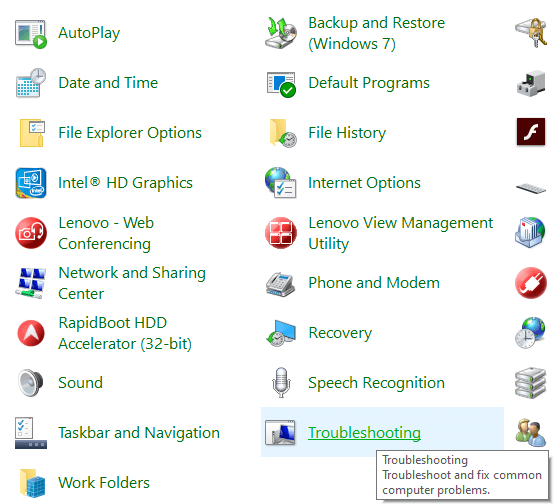Click the Backup and Restore disc-drive icon
554x504 pixels.
[x=281, y=33]
